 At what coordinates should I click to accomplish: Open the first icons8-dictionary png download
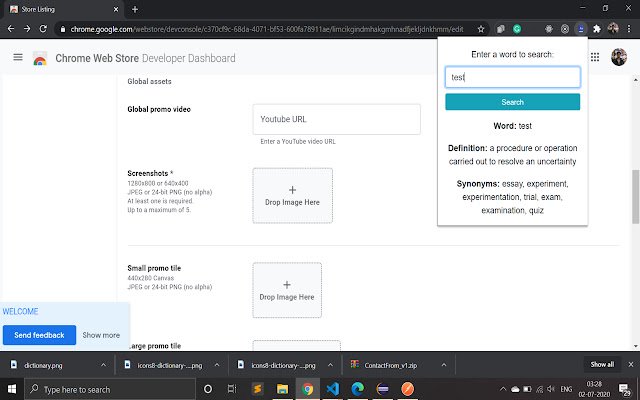click(x=169, y=365)
